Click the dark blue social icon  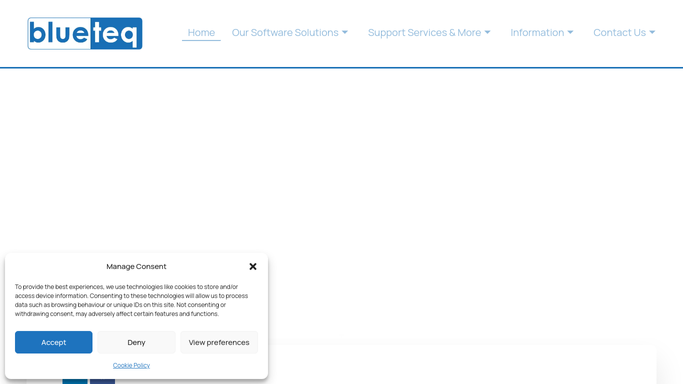(102, 381)
